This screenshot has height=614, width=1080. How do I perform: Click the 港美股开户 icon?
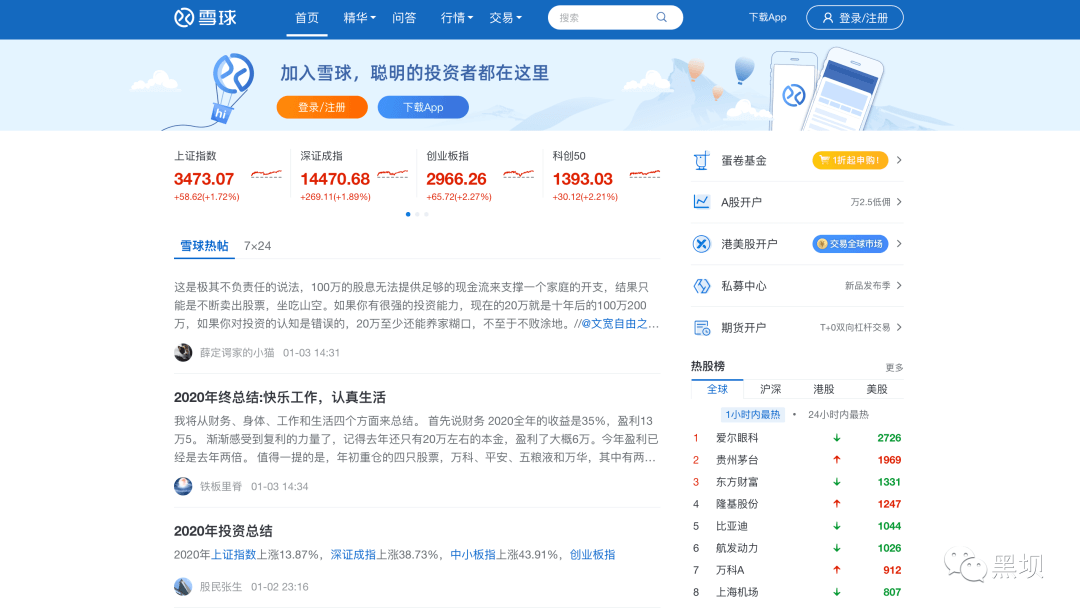(x=701, y=244)
